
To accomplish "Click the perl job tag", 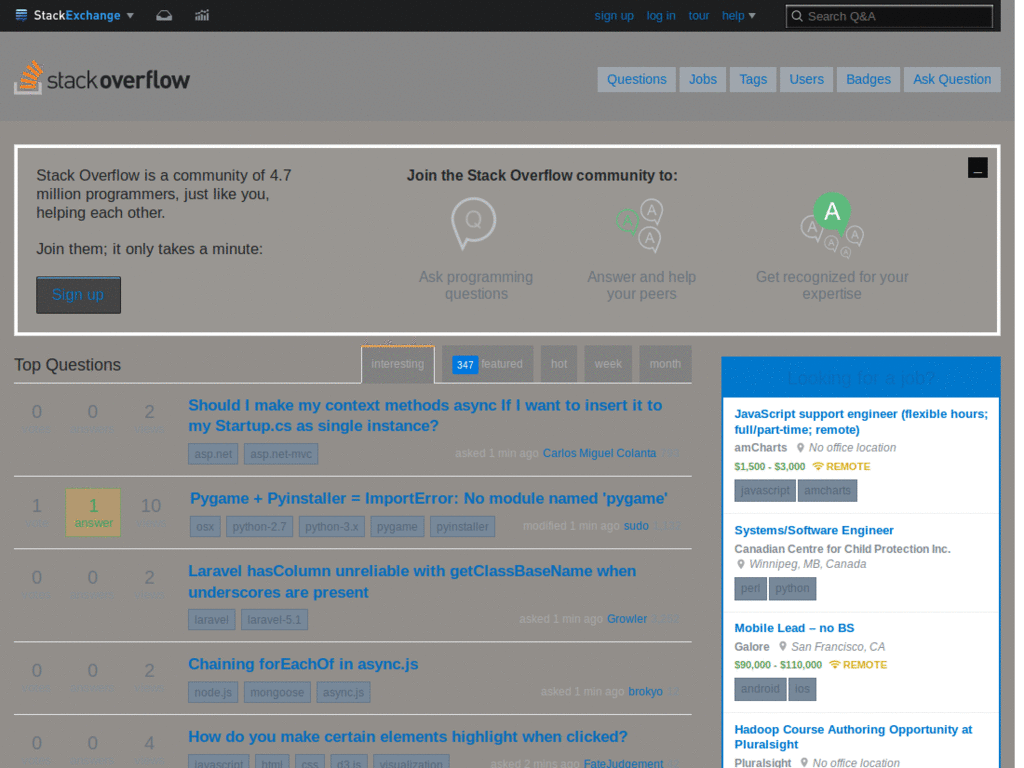I will [750, 588].
